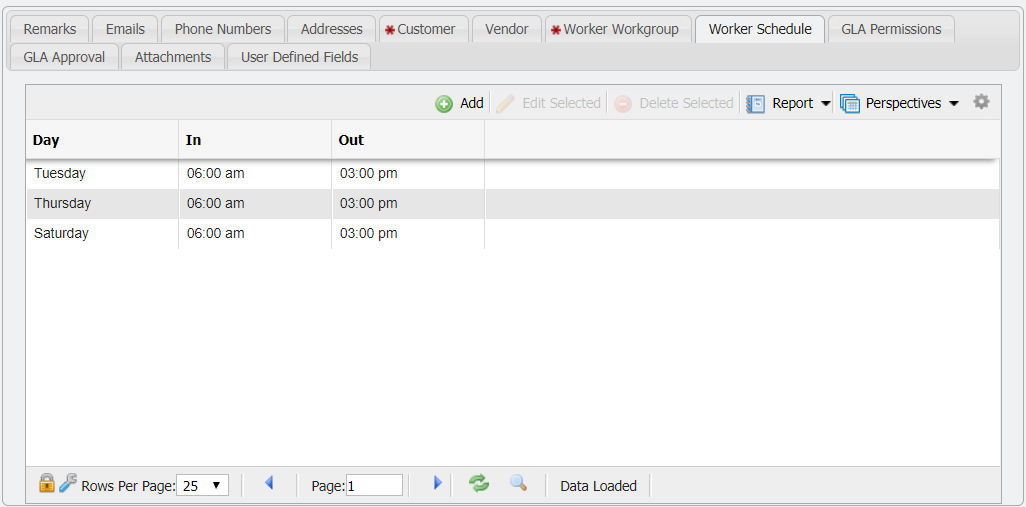The width and height of the screenshot is (1026, 507).
Task: Click the settings gear icon in toolbar
Action: click(x=981, y=102)
